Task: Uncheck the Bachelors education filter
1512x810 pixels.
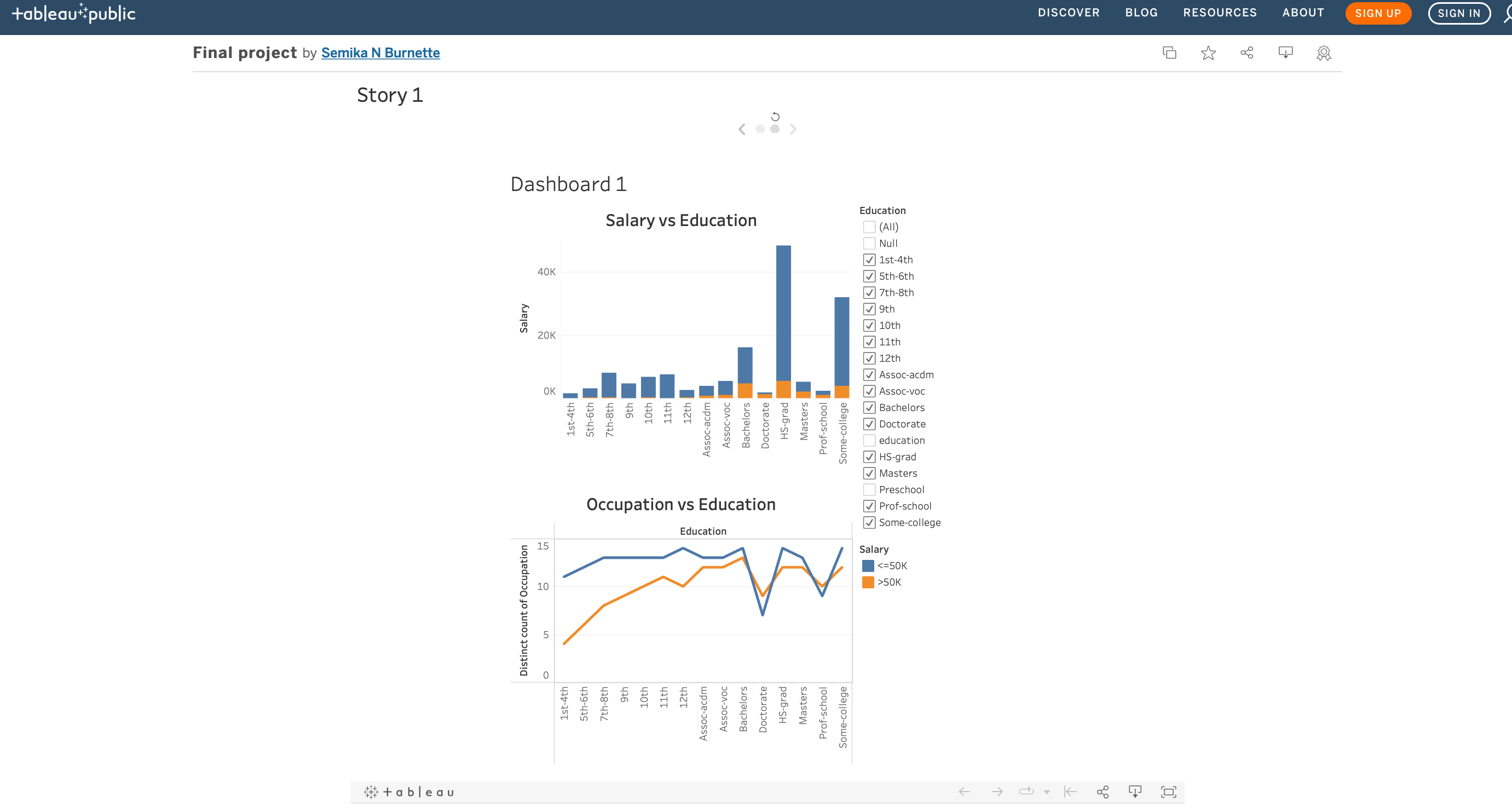Action: pos(869,407)
